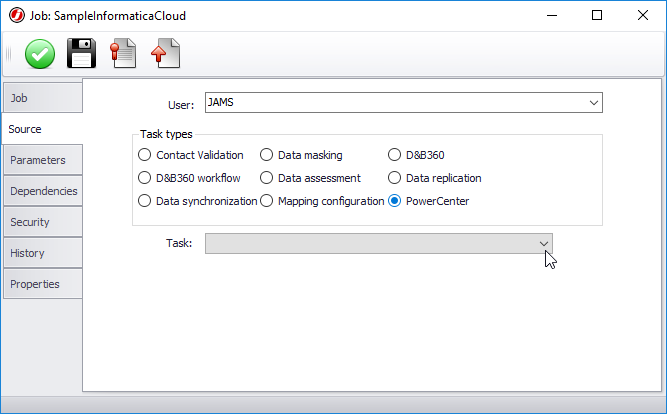This screenshot has width=667, height=414.
Task: Choose the Data assessment radio button
Action: pyautogui.click(x=266, y=178)
